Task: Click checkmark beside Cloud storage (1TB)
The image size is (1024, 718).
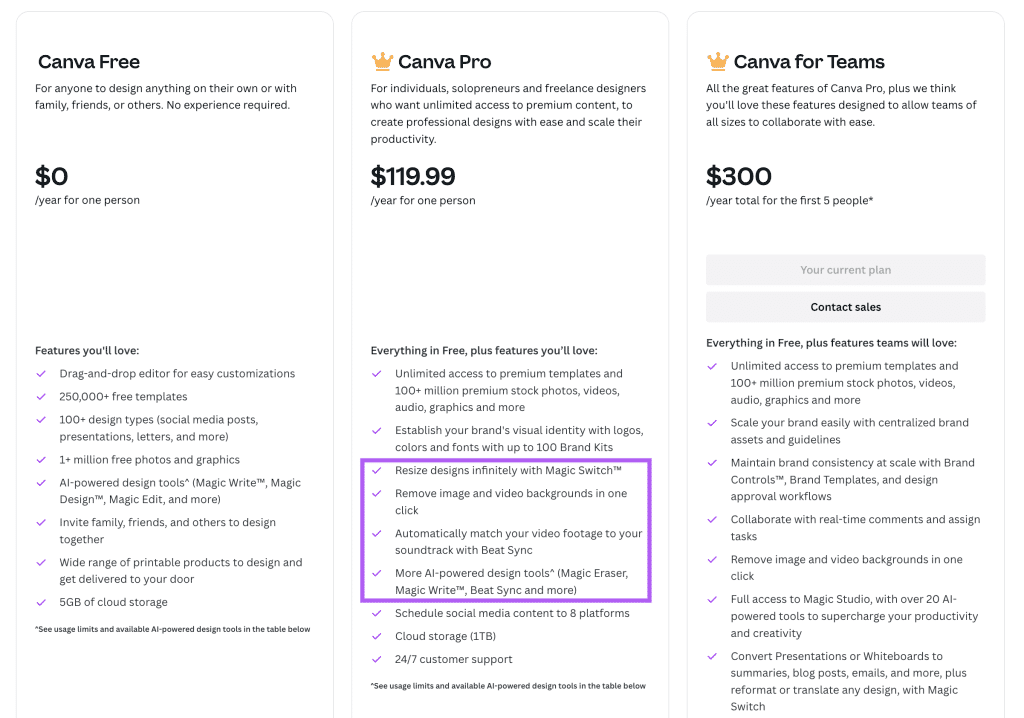Action: click(x=377, y=636)
